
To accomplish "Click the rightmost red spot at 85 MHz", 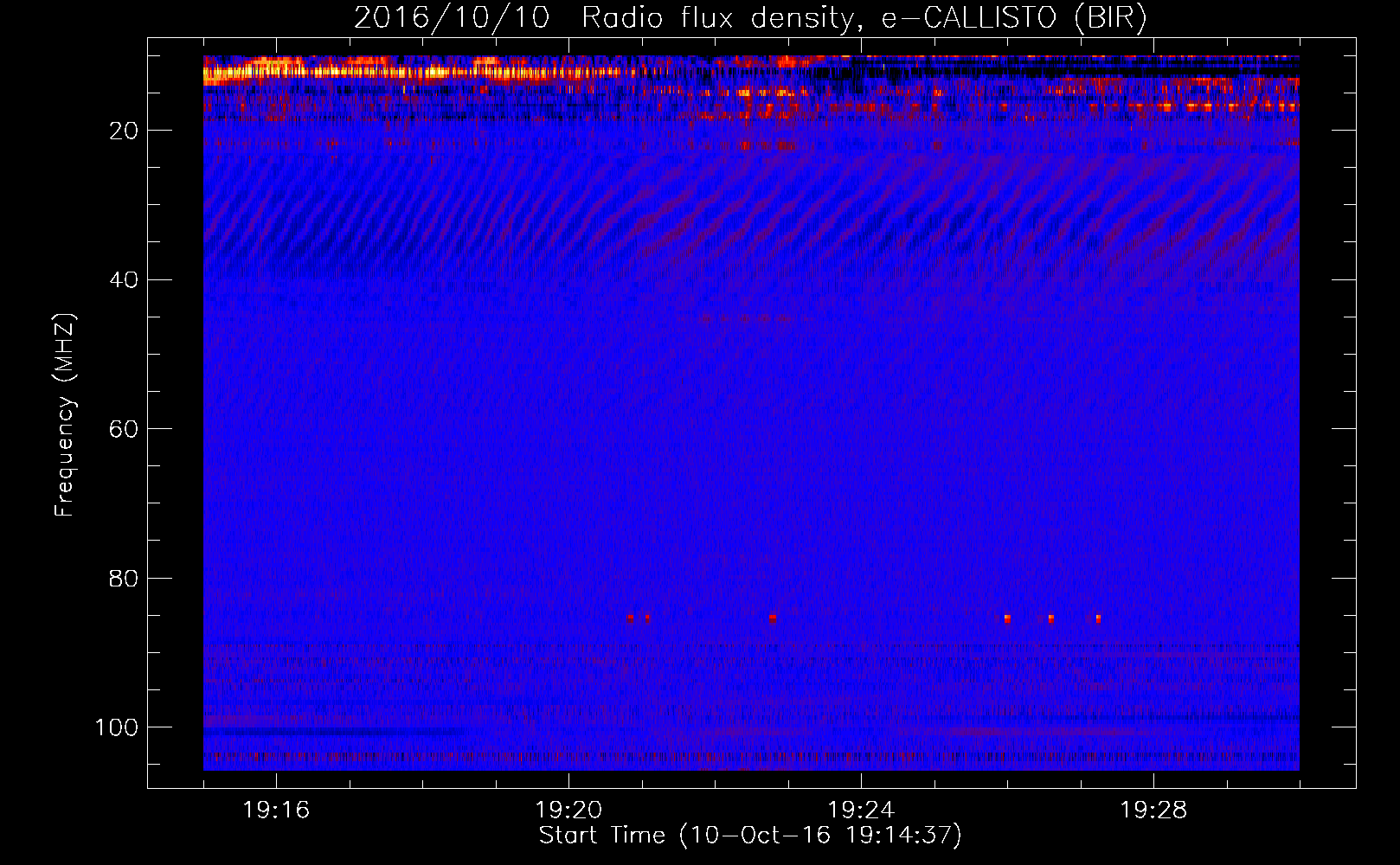I will [1098, 618].
